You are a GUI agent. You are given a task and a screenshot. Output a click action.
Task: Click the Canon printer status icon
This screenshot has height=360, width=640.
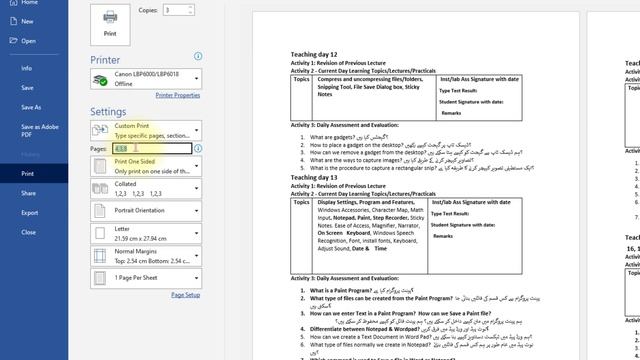(x=100, y=80)
